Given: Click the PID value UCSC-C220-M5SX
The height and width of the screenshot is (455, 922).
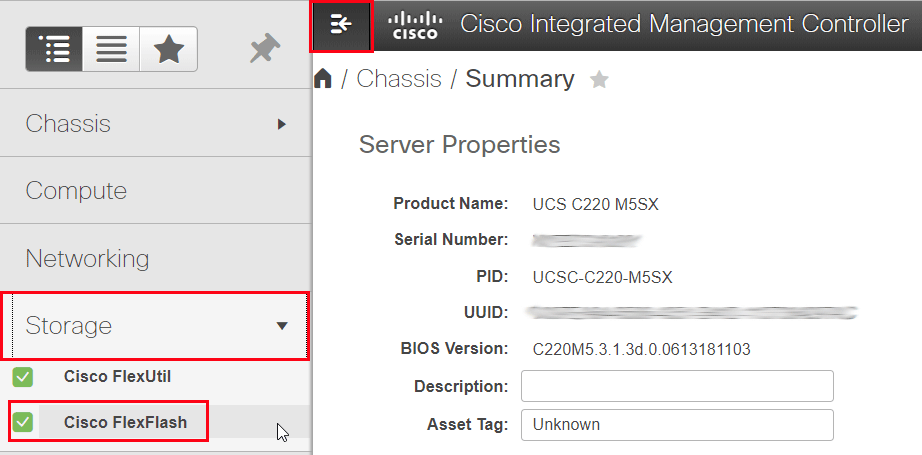Looking at the screenshot, I should coord(602,278).
